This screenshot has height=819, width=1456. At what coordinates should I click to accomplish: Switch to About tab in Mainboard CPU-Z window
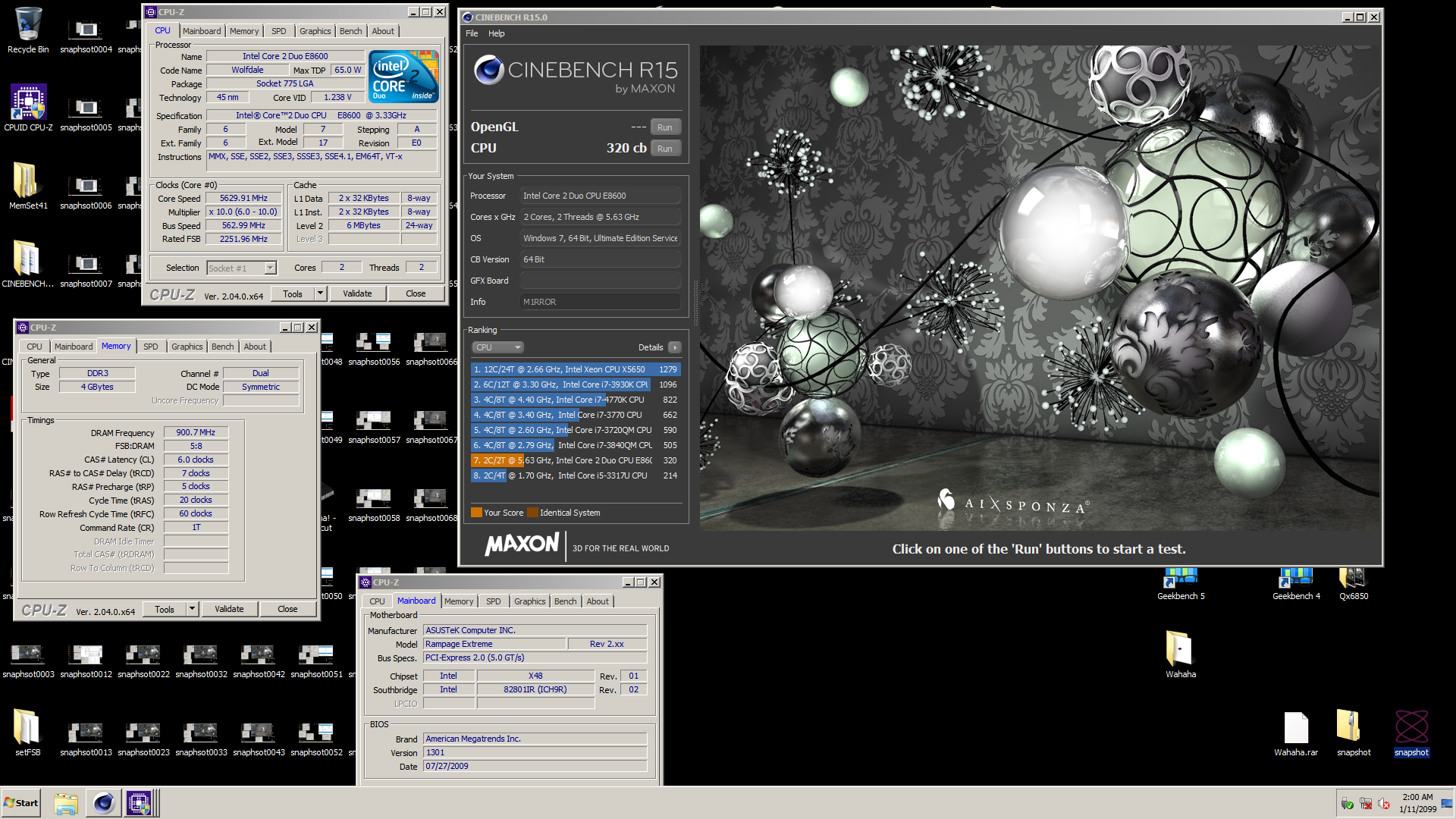(598, 601)
